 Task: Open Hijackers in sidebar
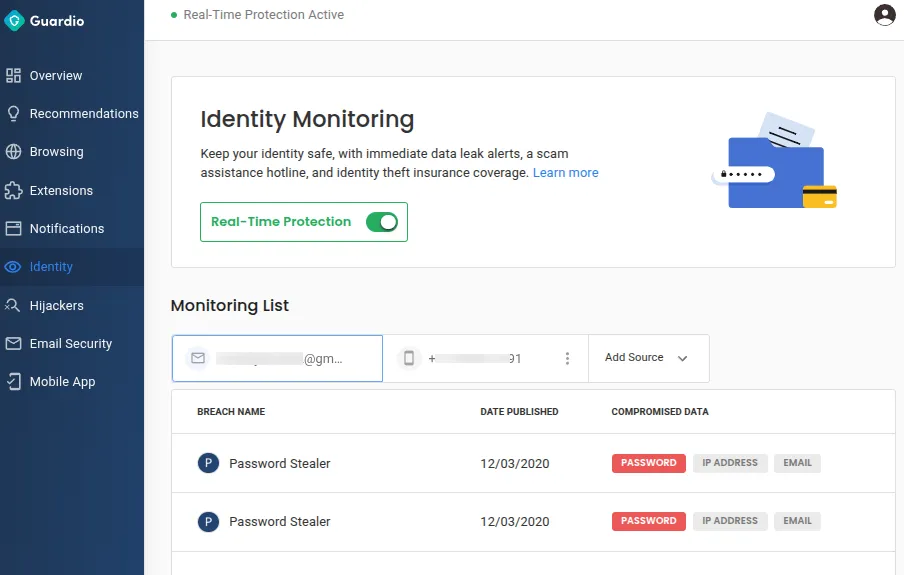56,305
